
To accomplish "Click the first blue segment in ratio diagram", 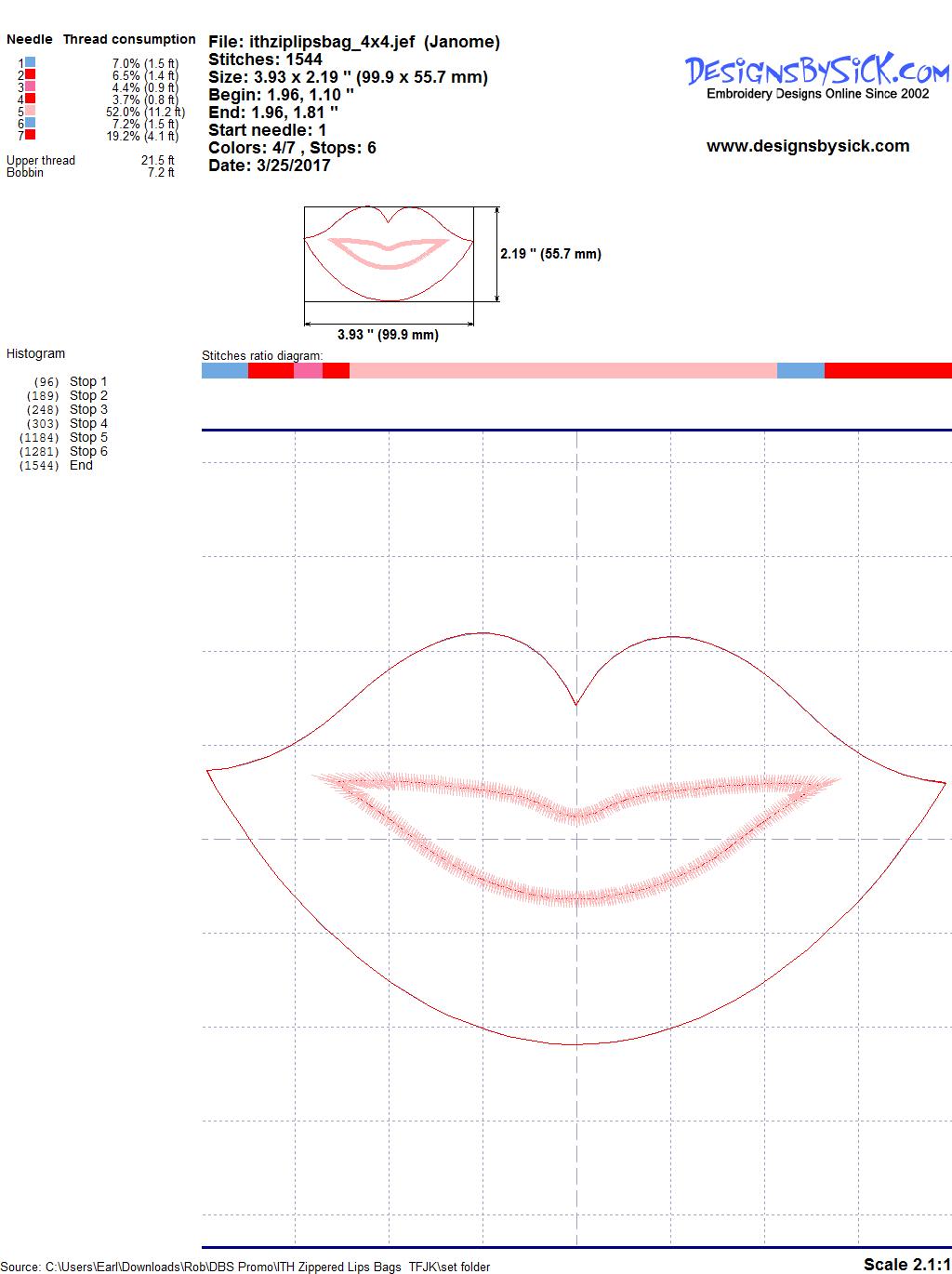I will (224, 371).
